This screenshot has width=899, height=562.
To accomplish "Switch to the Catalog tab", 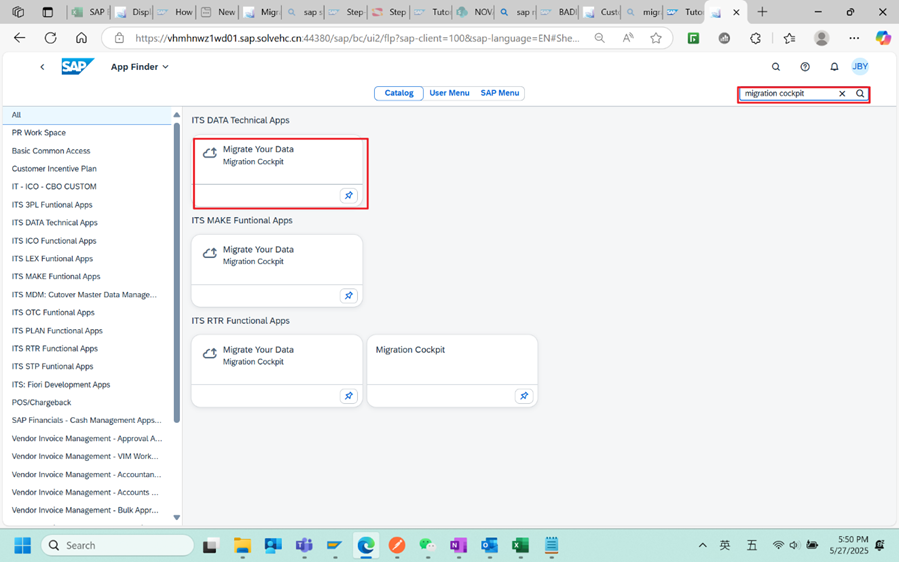I will coord(399,93).
